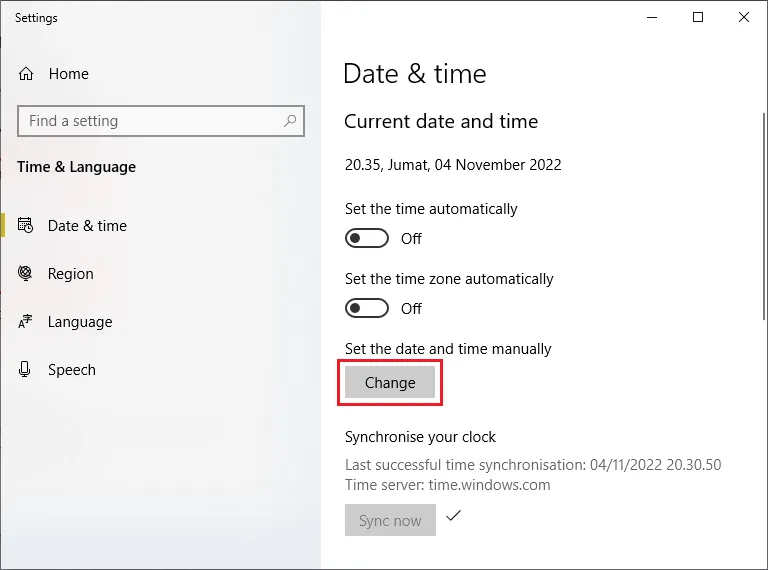This screenshot has width=768, height=570.
Task: Click the Speech microphone icon
Action: tap(24, 369)
